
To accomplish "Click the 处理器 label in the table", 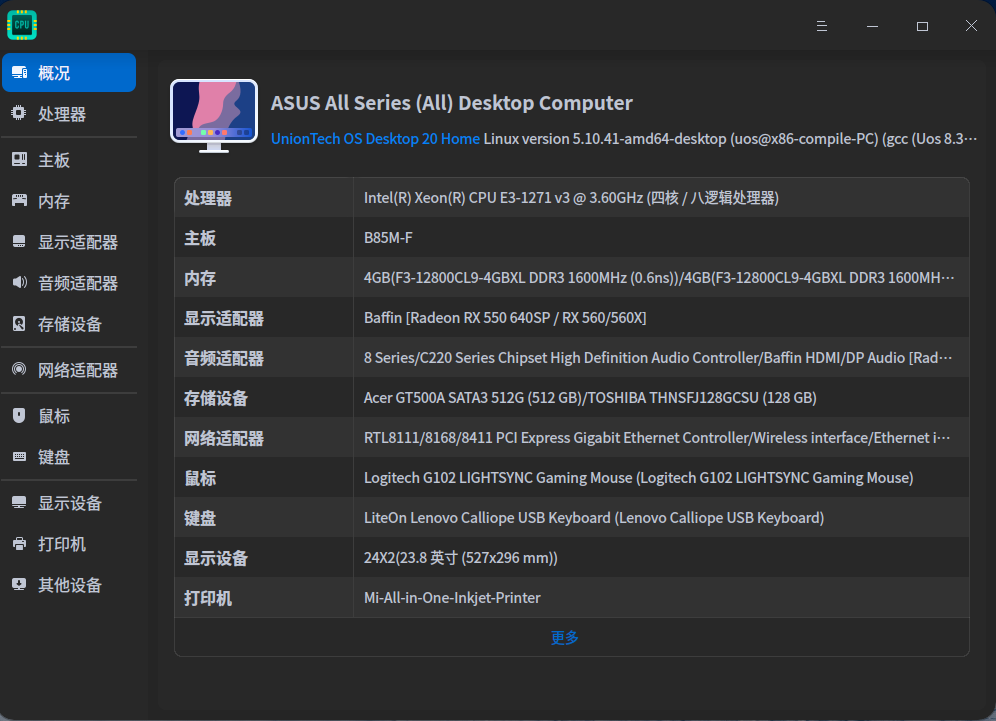I will pyautogui.click(x=208, y=198).
